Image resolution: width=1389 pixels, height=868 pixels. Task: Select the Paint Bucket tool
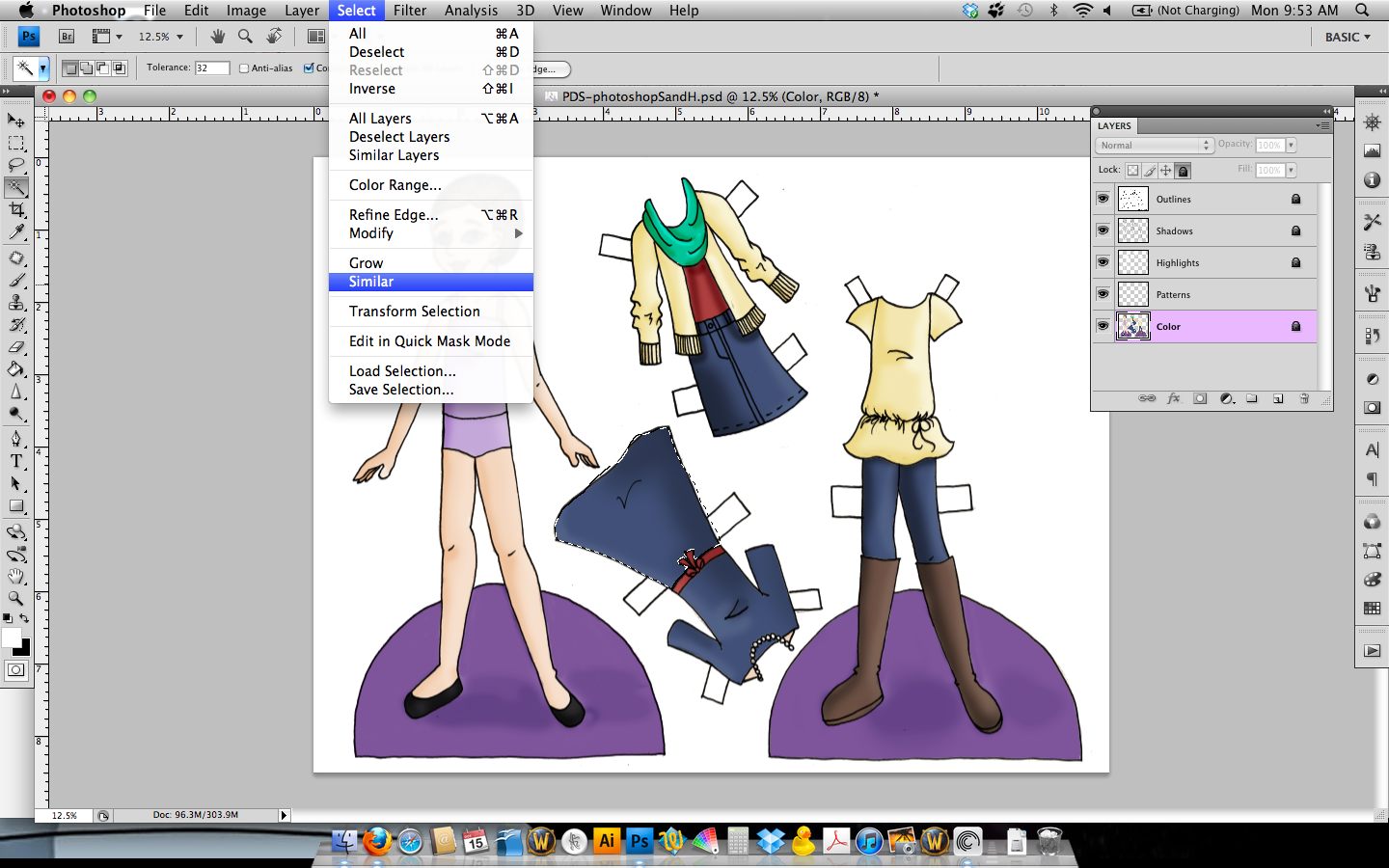16,369
